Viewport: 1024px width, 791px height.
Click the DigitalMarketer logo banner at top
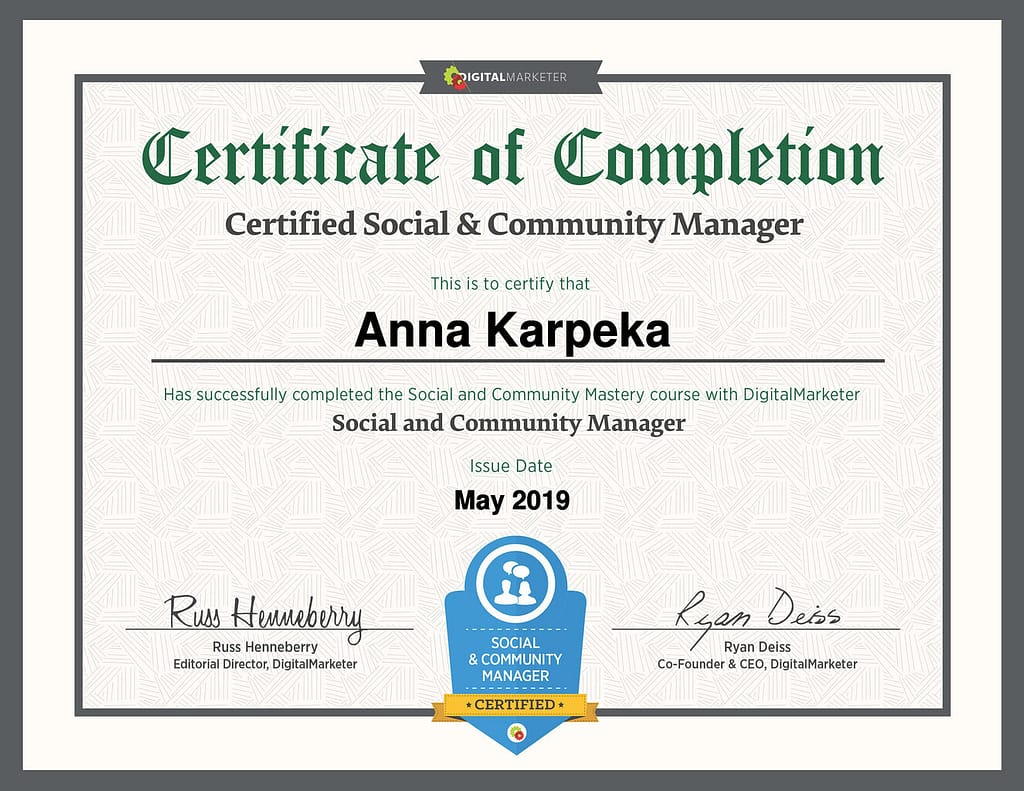point(511,77)
